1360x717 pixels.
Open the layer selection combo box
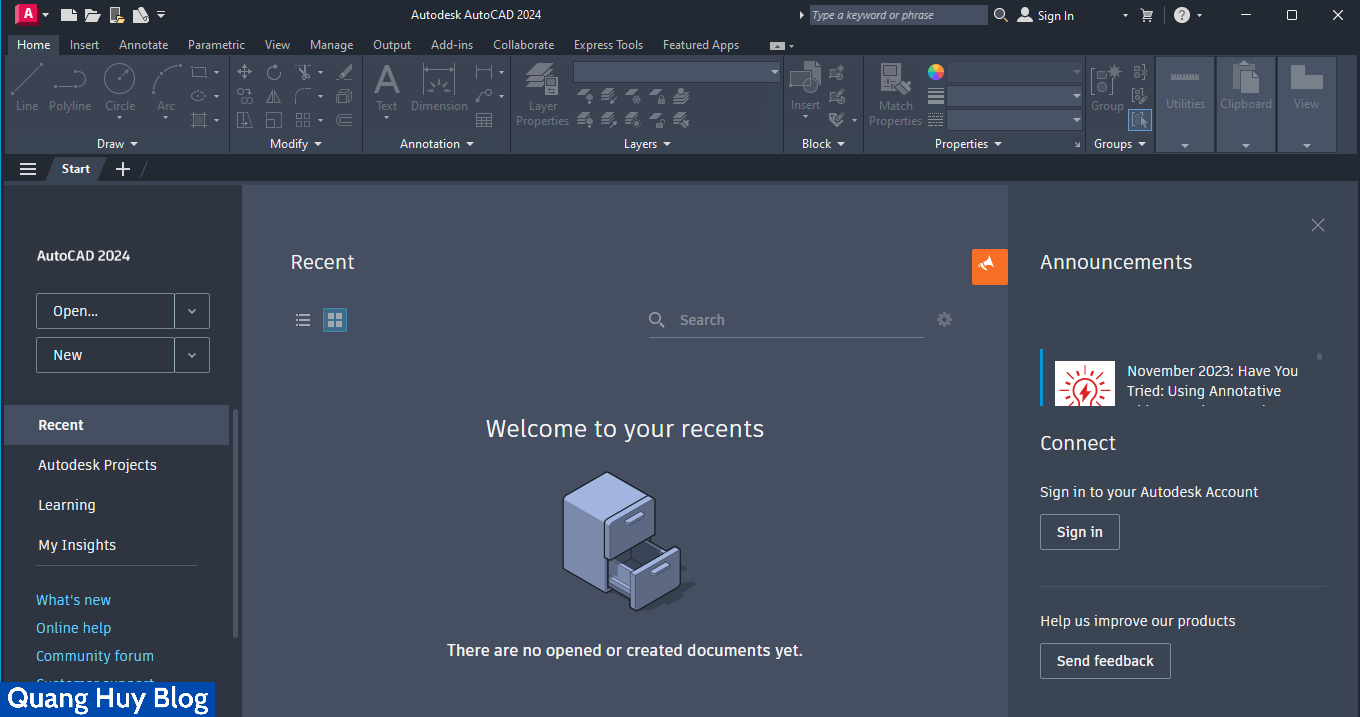click(x=676, y=71)
